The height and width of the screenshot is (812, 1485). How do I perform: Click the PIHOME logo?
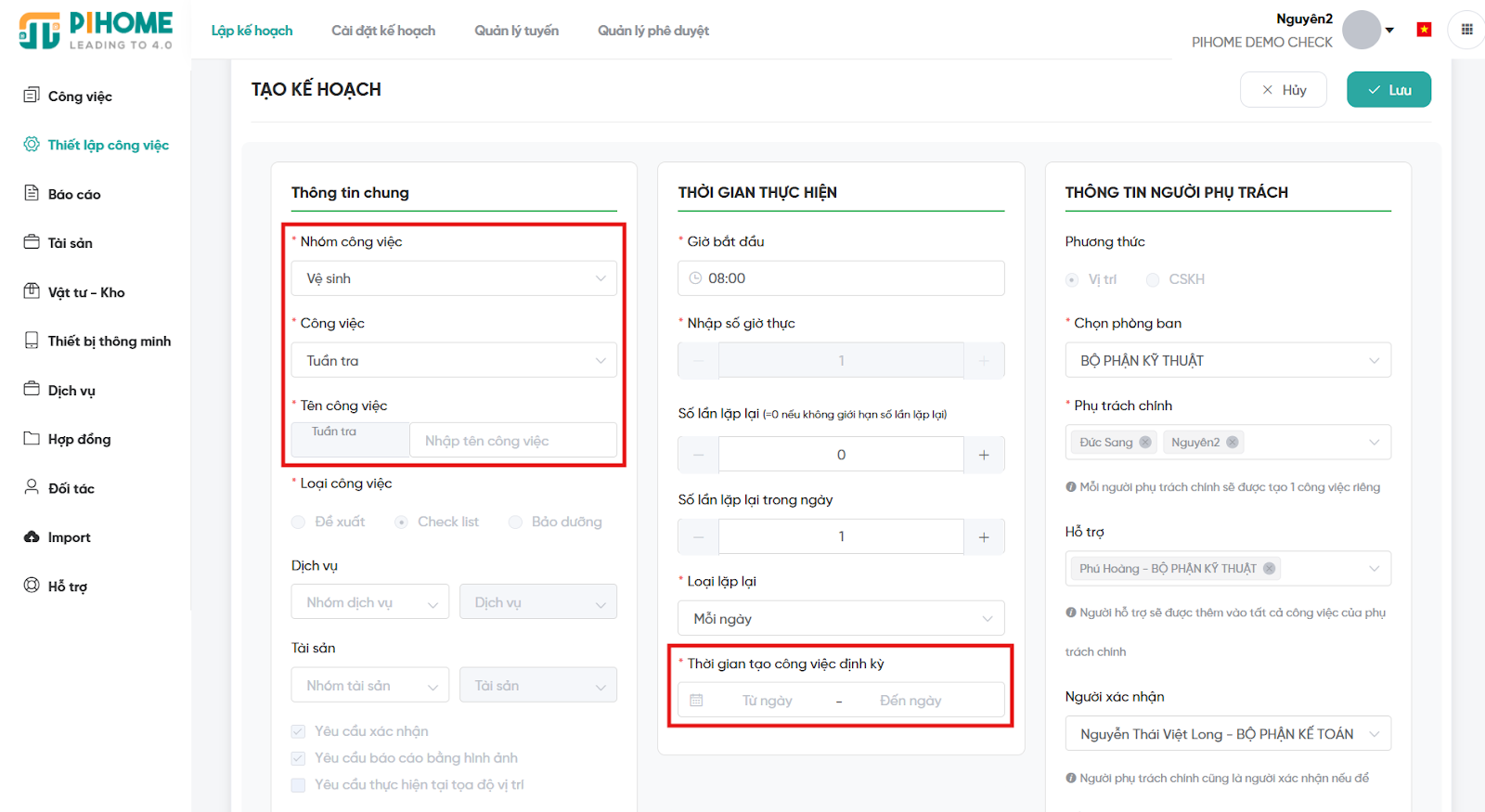tap(96, 31)
